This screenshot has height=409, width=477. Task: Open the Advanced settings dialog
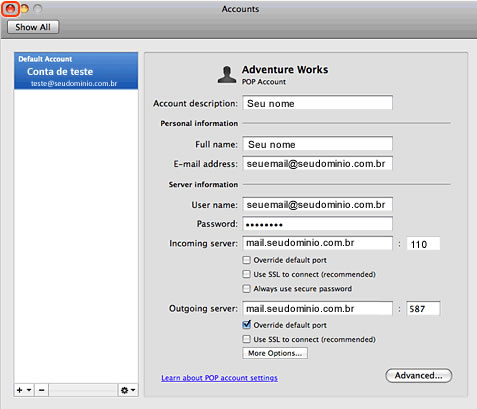click(419, 376)
